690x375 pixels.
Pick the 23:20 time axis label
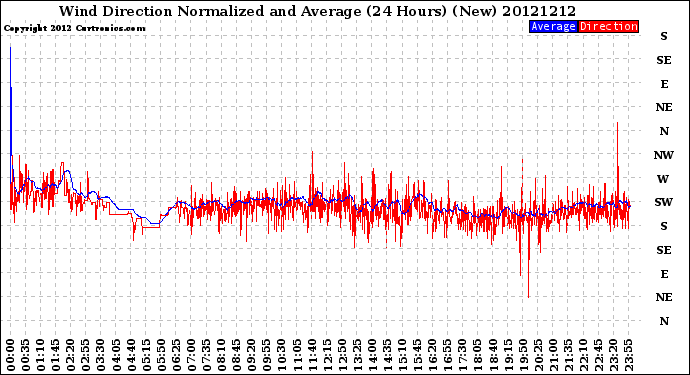pos(613,355)
